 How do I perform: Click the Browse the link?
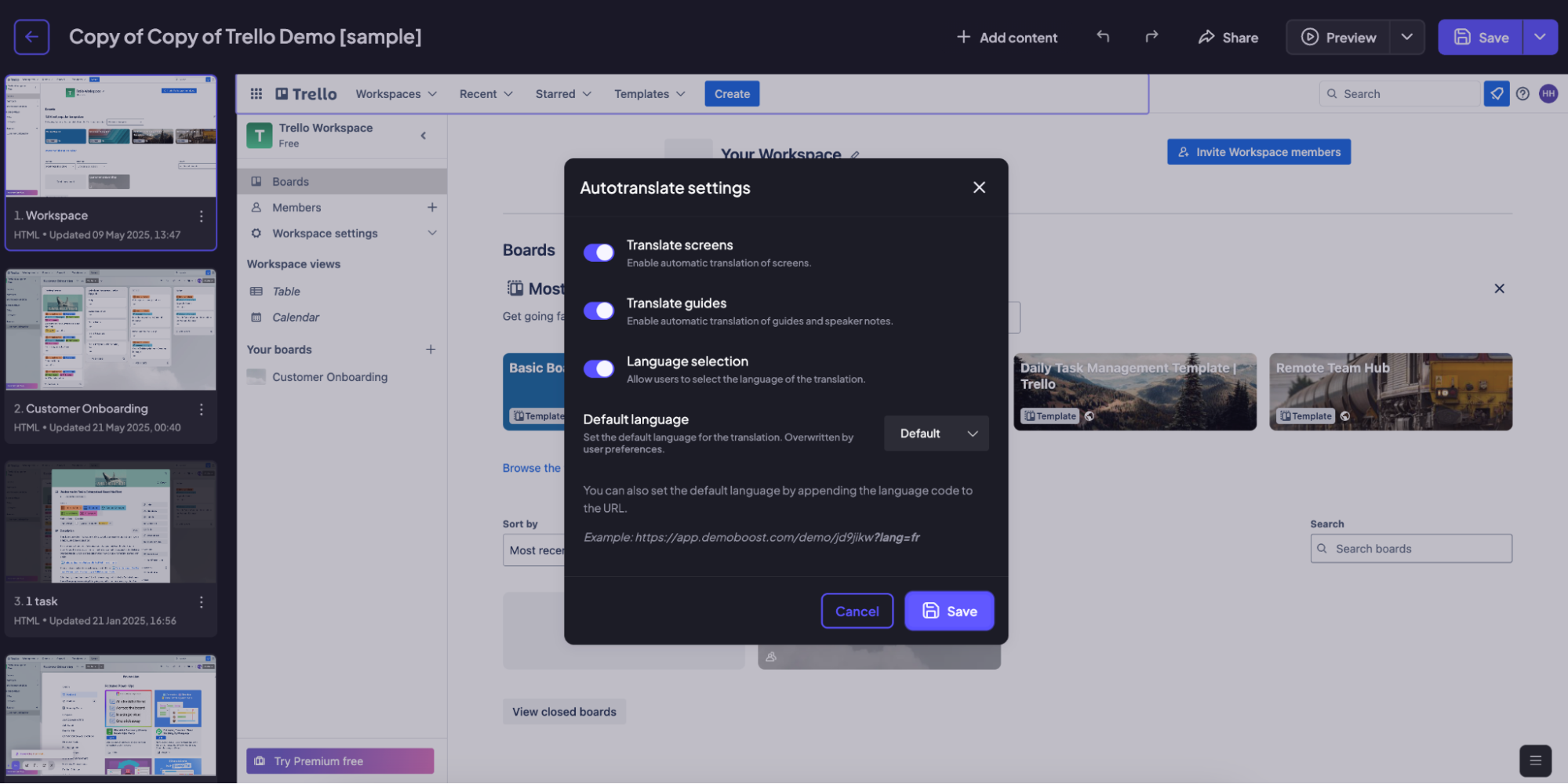[x=532, y=468]
